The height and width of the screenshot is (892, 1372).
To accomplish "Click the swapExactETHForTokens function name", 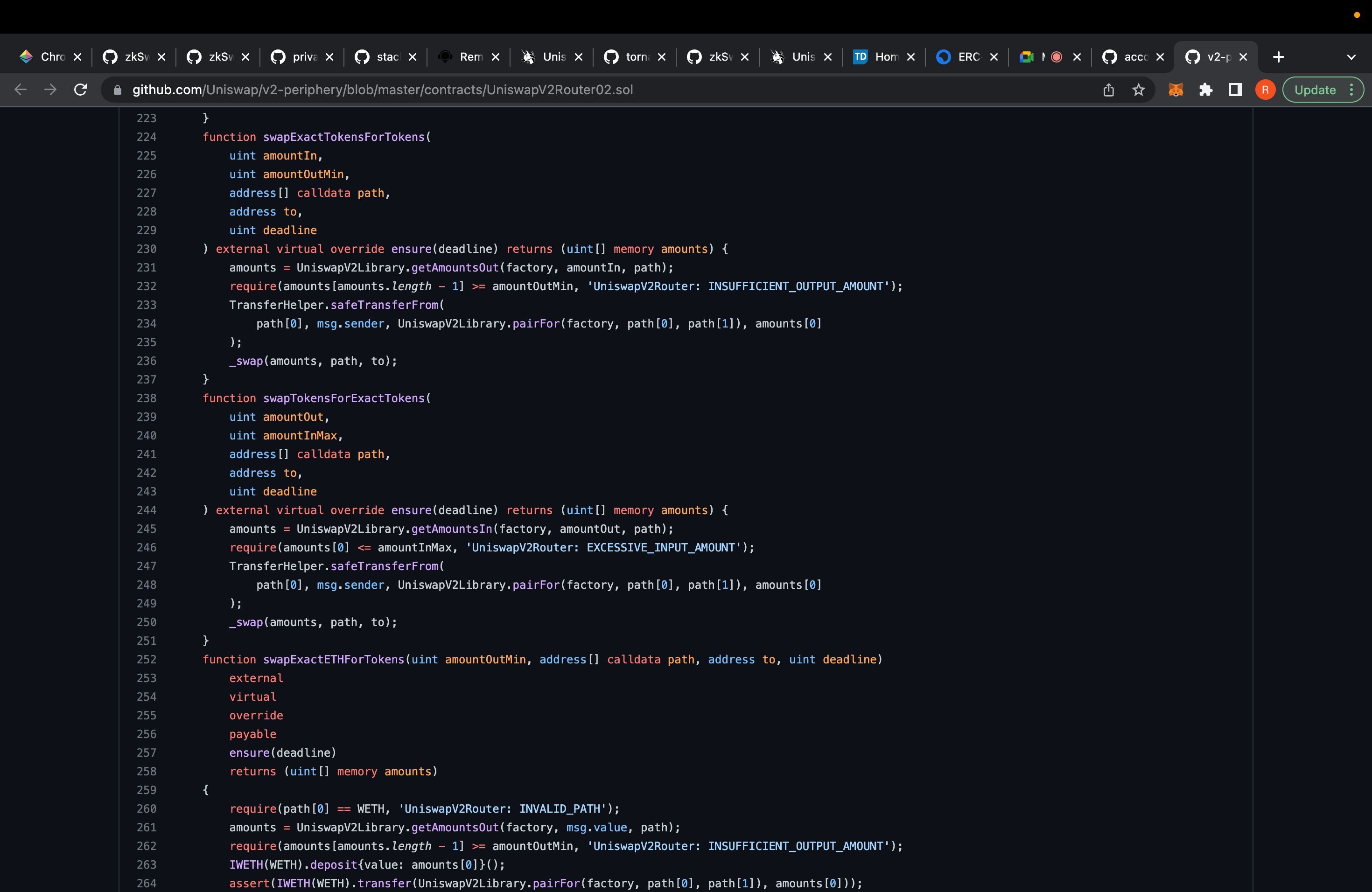I will (x=334, y=659).
